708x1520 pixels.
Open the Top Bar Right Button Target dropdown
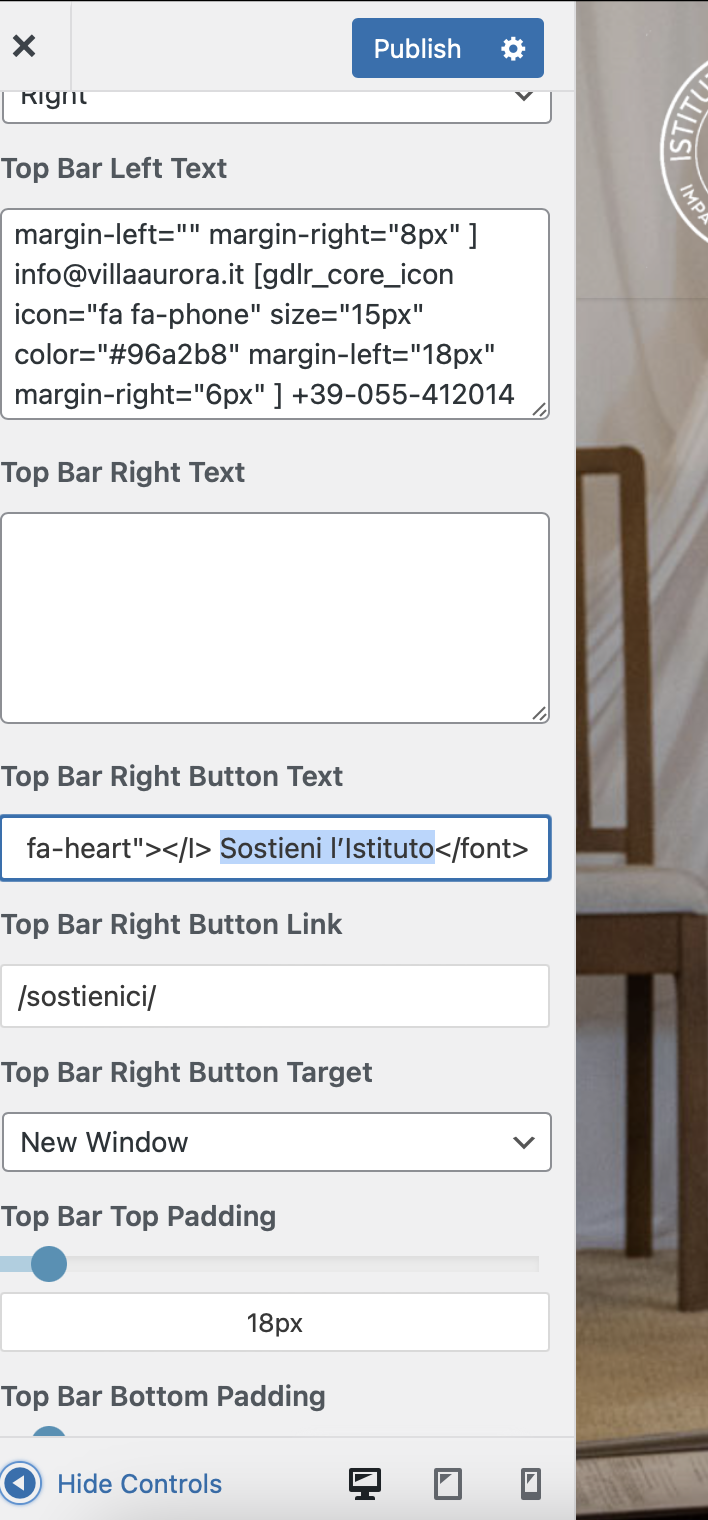277,1142
